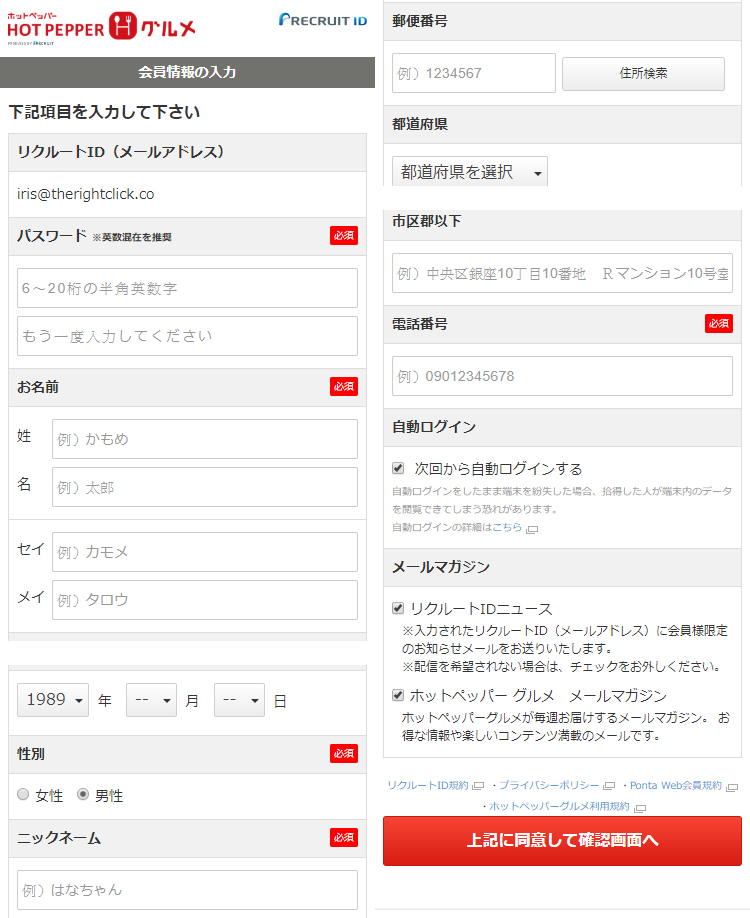Image resolution: width=750 pixels, height=918 pixels.
Task: Open Ponta Web会員規約 link
Action: point(676,785)
